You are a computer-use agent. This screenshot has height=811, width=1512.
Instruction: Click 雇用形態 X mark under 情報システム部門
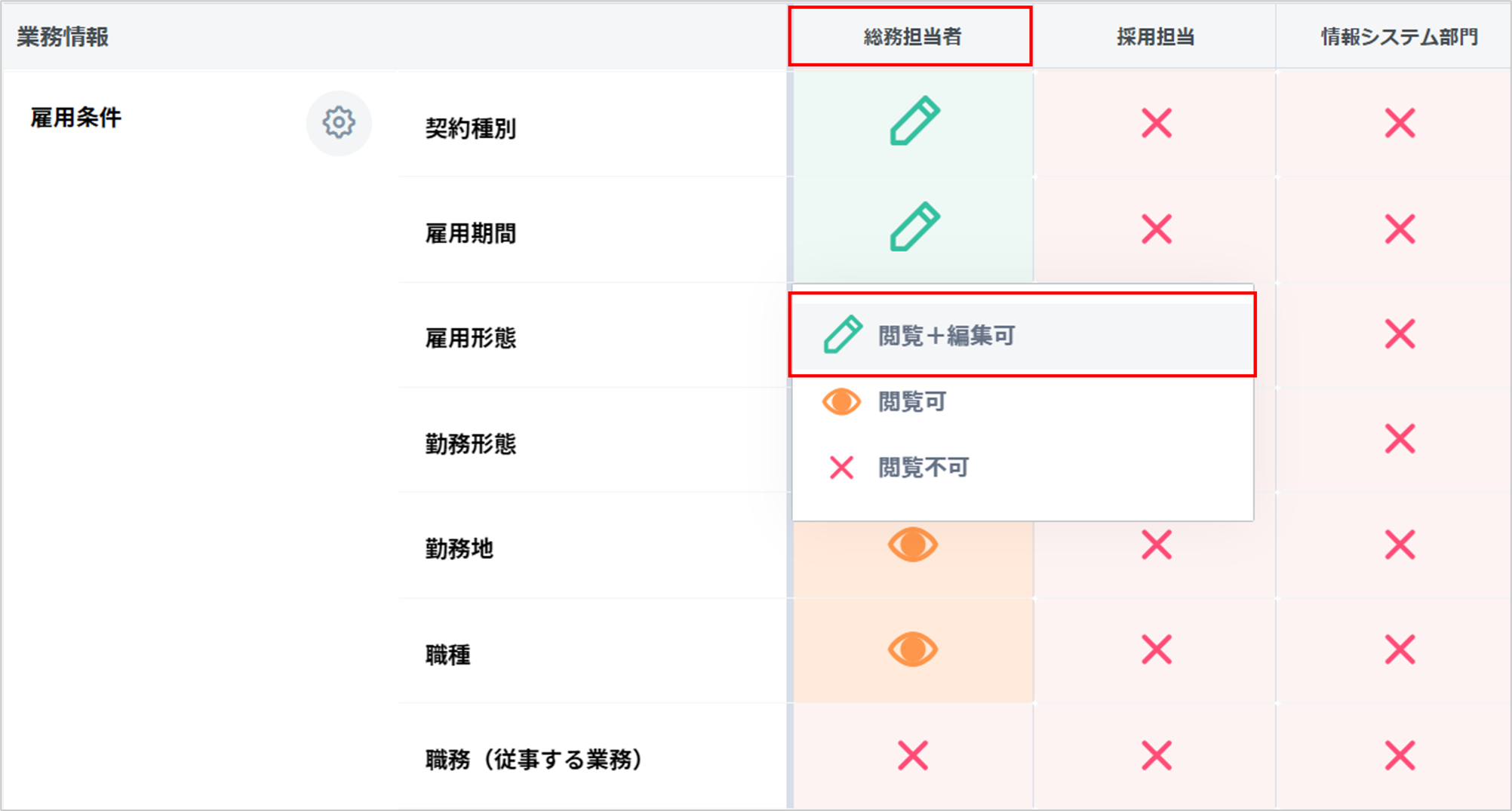1400,333
